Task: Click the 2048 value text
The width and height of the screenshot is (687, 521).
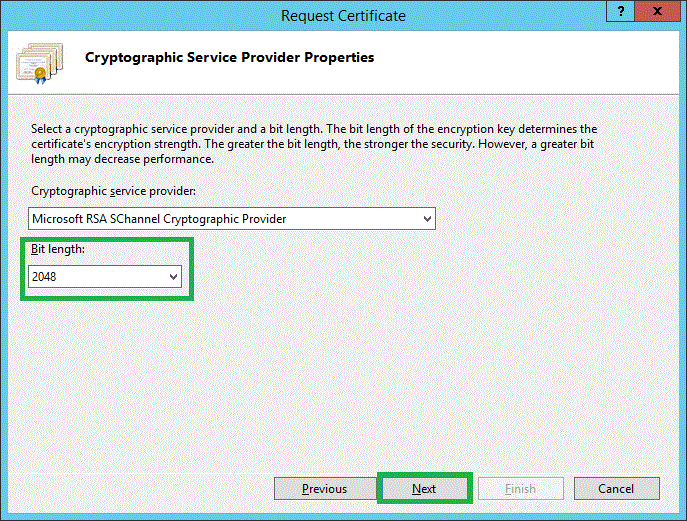Action: click(44, 276)
